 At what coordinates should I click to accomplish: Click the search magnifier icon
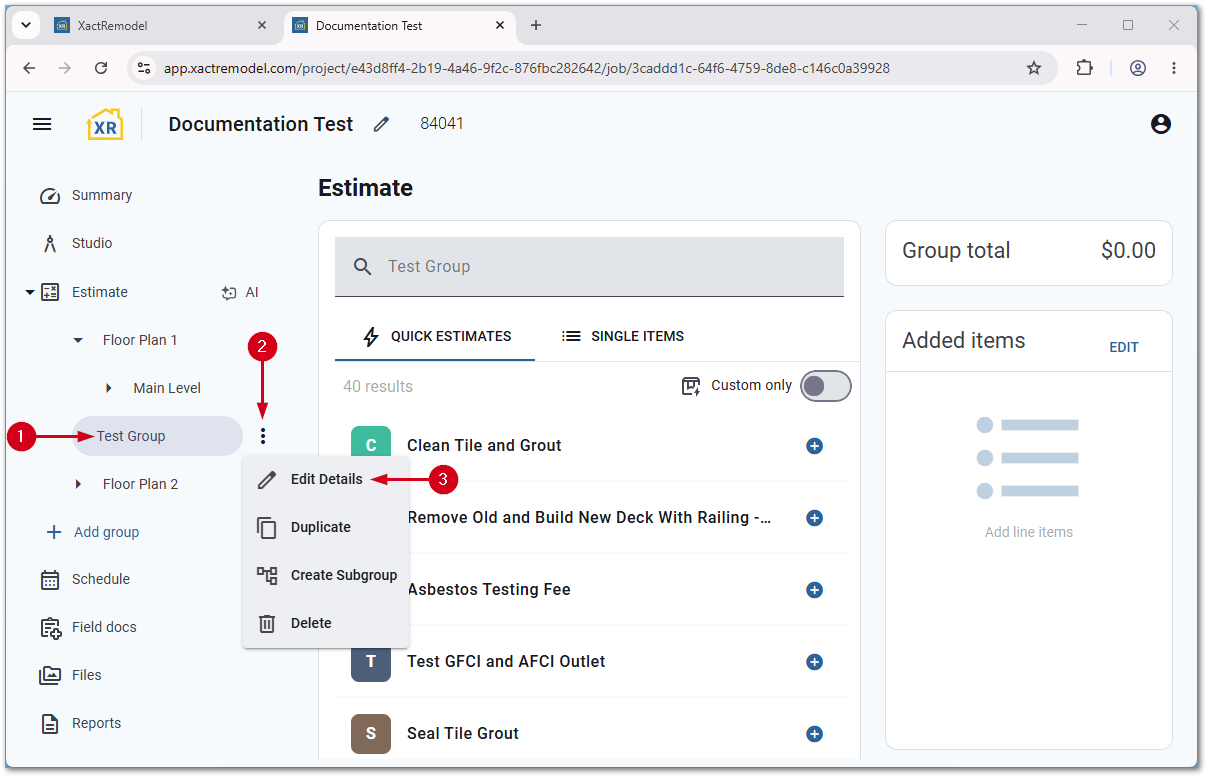[x=363, y=266]
